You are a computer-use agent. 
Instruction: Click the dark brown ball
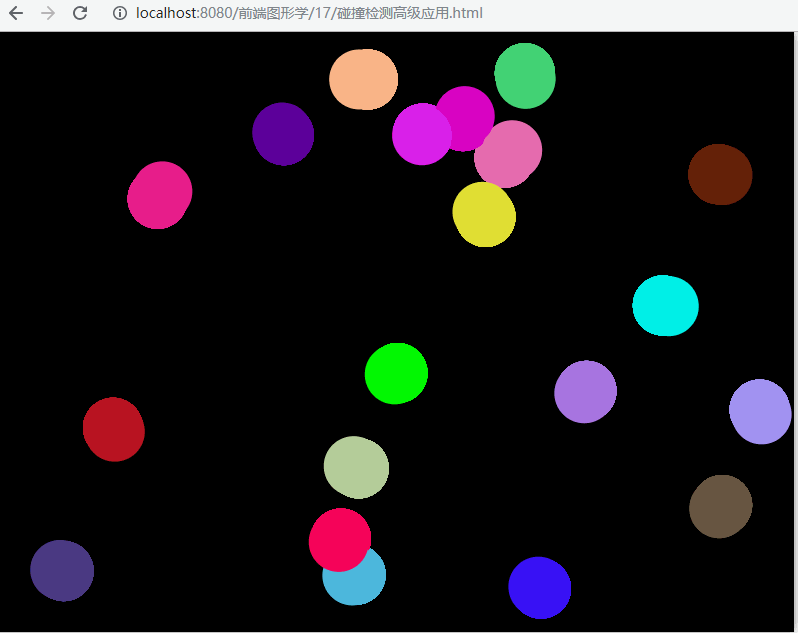[720, 175]
